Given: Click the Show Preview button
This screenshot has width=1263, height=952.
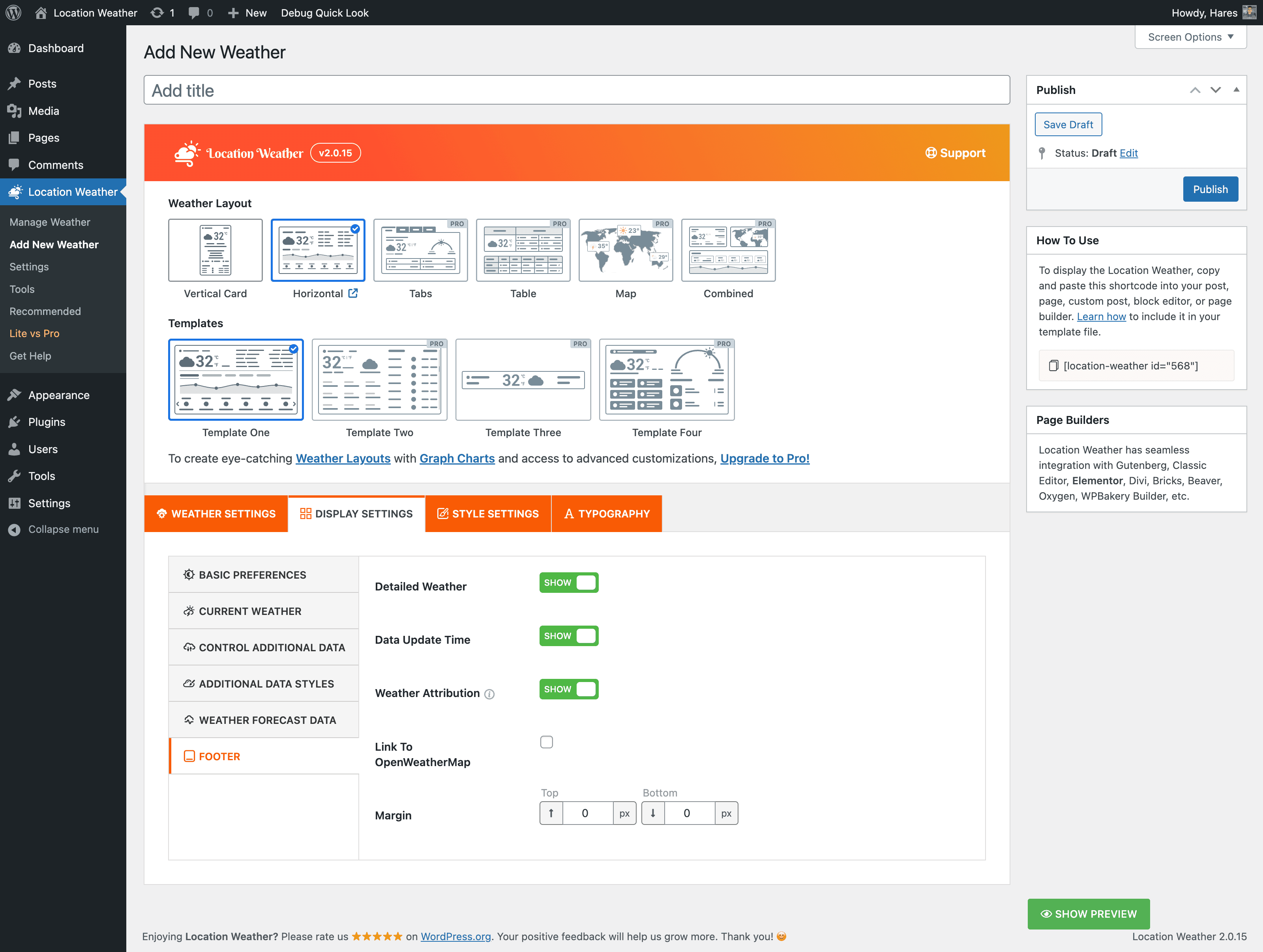Looking at the screenshot, I should coord(1088,914).
